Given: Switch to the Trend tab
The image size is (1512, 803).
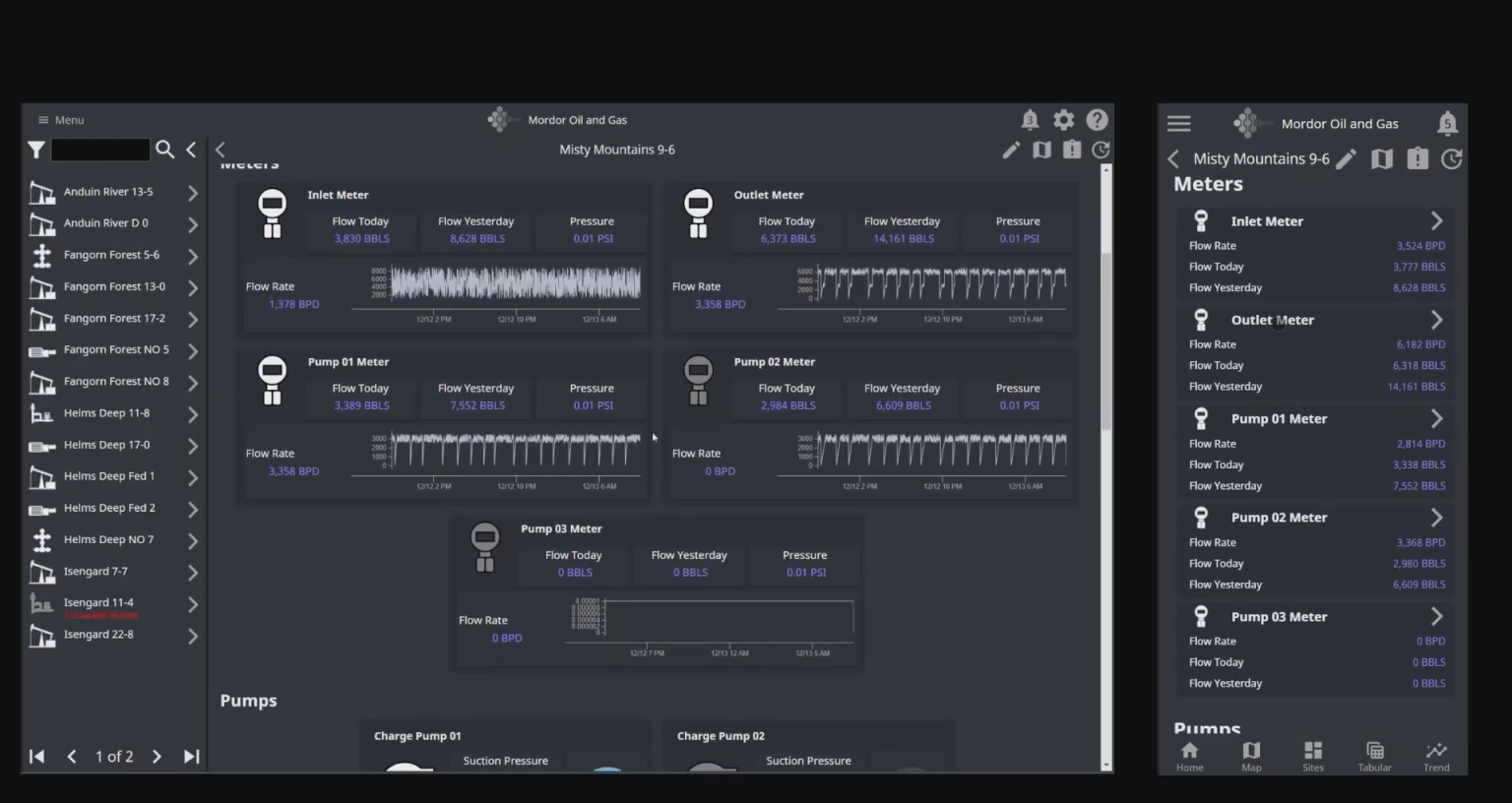Looking at the screenshot, I should pyautogui.click(x=1436, y=756).
